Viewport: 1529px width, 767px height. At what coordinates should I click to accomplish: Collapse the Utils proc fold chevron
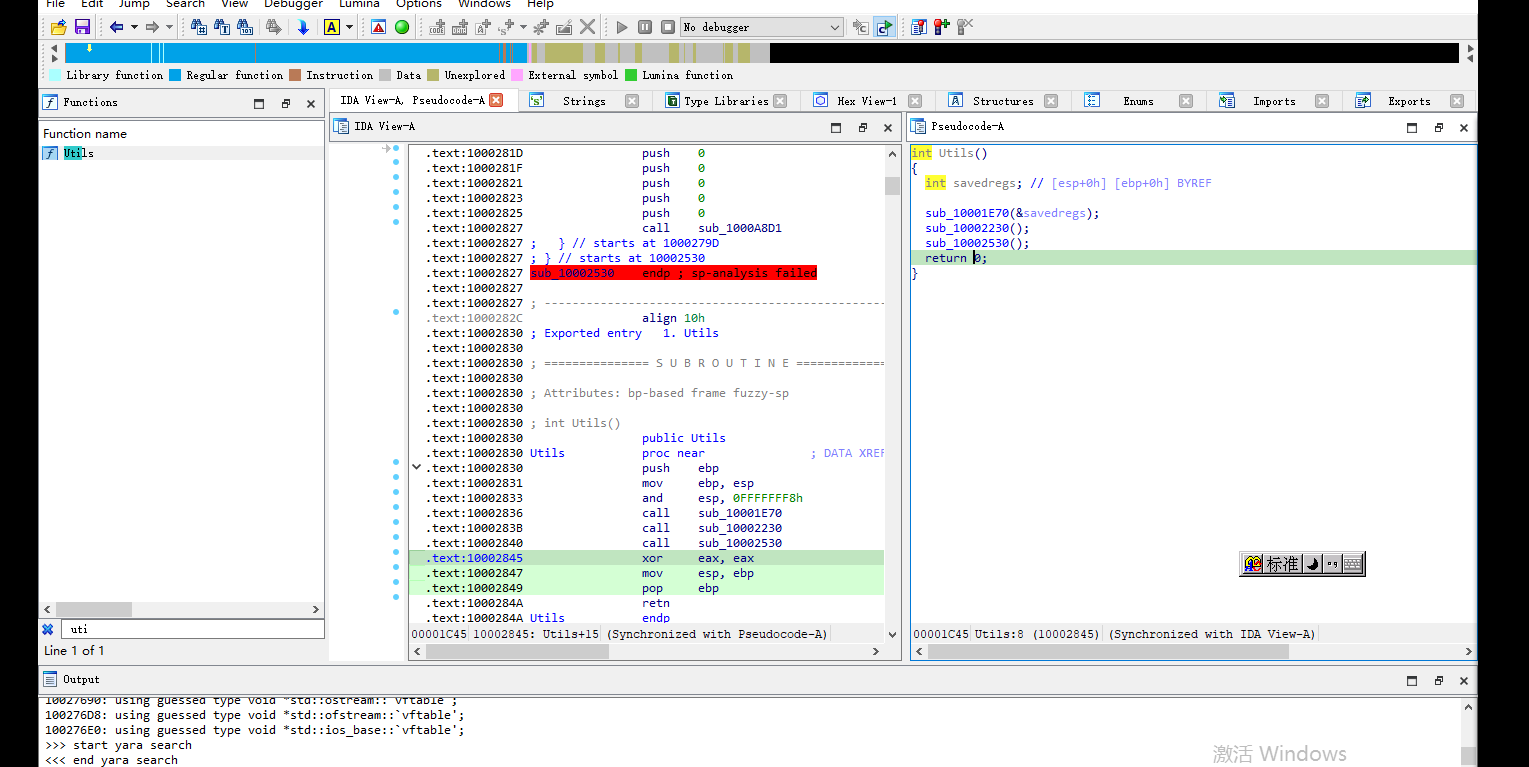[x=416, y=467]
